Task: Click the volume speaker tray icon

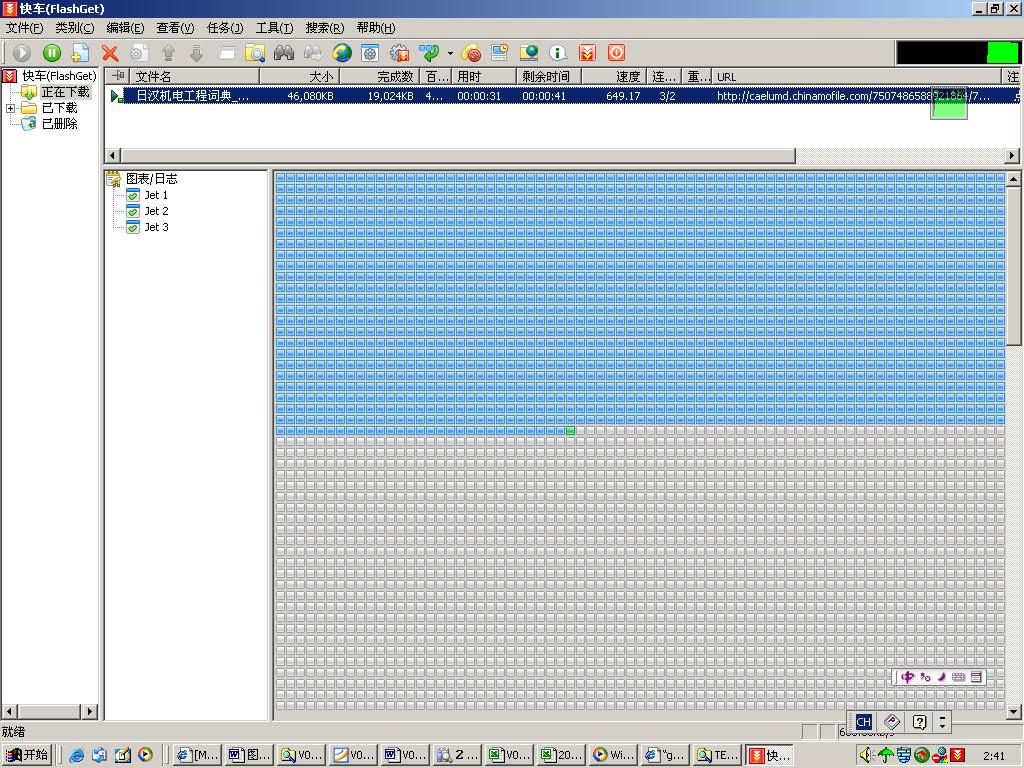Action: 866,756
